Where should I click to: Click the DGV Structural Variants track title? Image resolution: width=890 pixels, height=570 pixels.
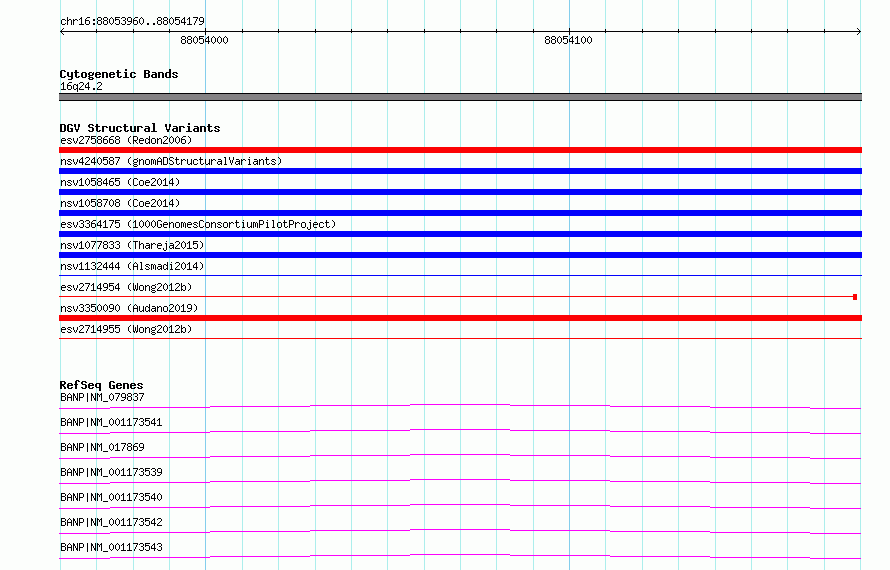click(x=140, y=128)
